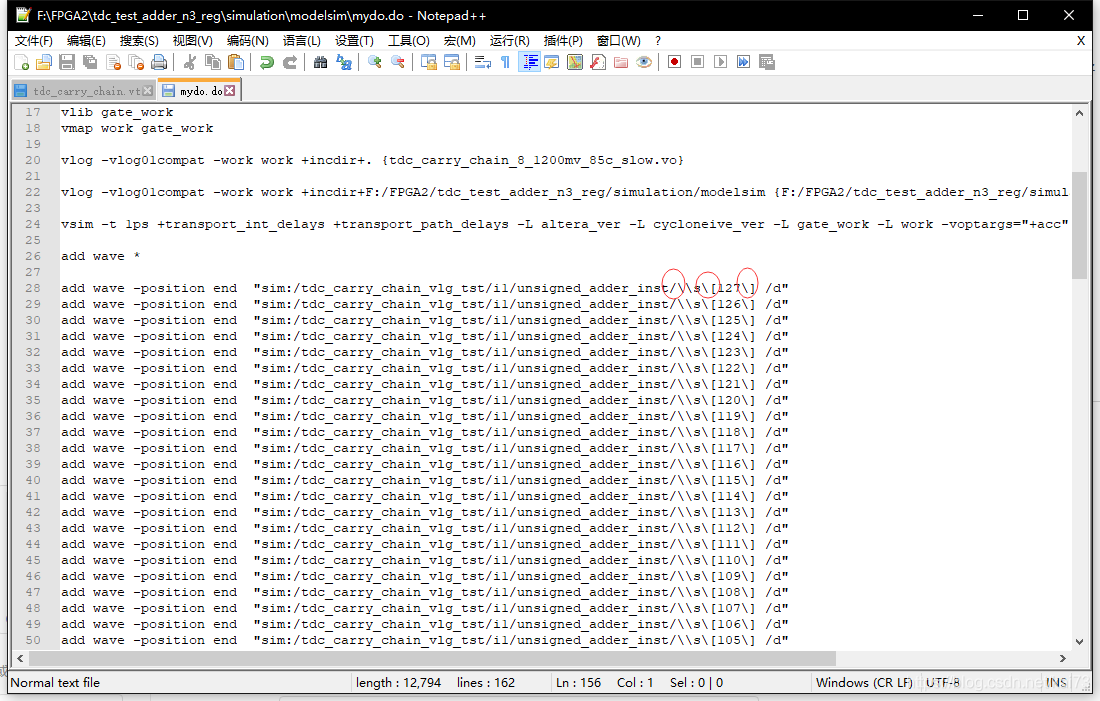Open the 宏(M) menu

(460, 41)
